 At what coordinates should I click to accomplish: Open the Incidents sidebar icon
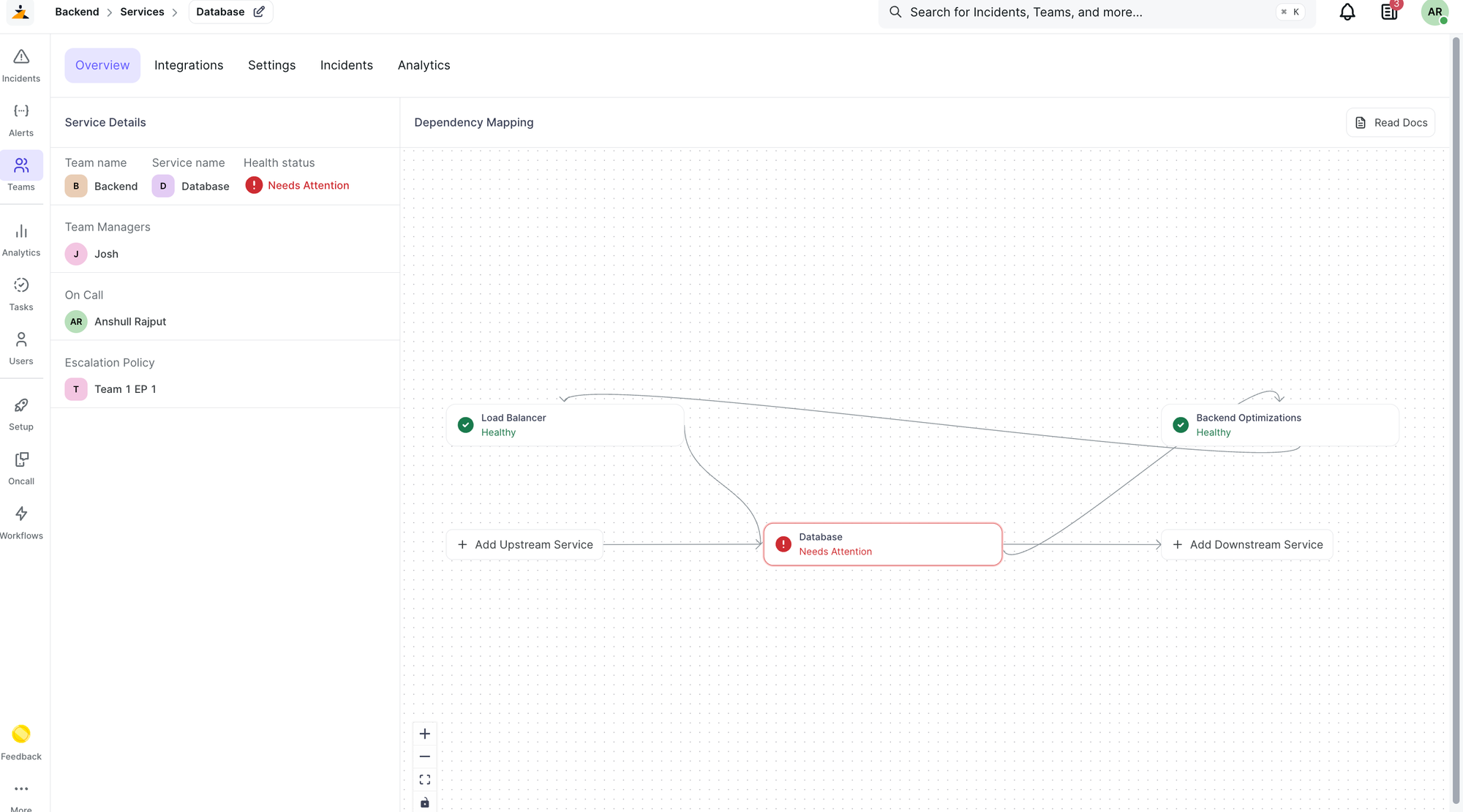pyautogui.click(x=21, y=64)
